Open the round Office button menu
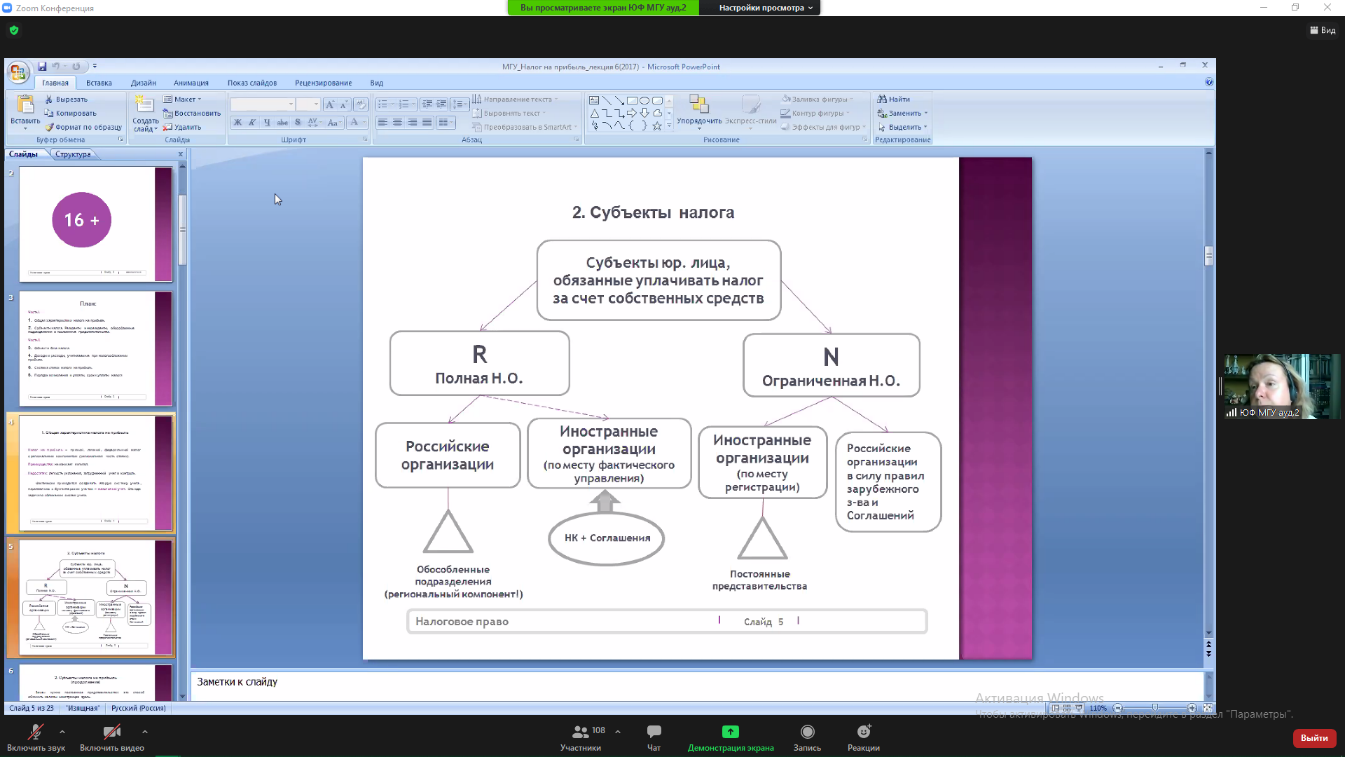 [18, 71]
